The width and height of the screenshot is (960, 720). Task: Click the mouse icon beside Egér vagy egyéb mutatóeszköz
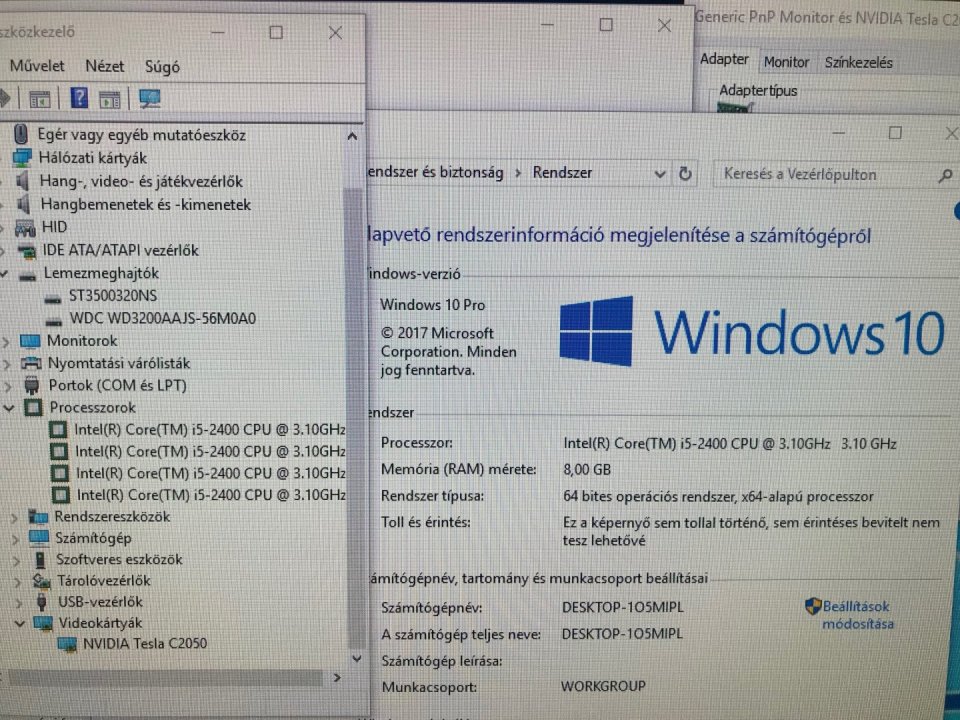pos(20,133)
